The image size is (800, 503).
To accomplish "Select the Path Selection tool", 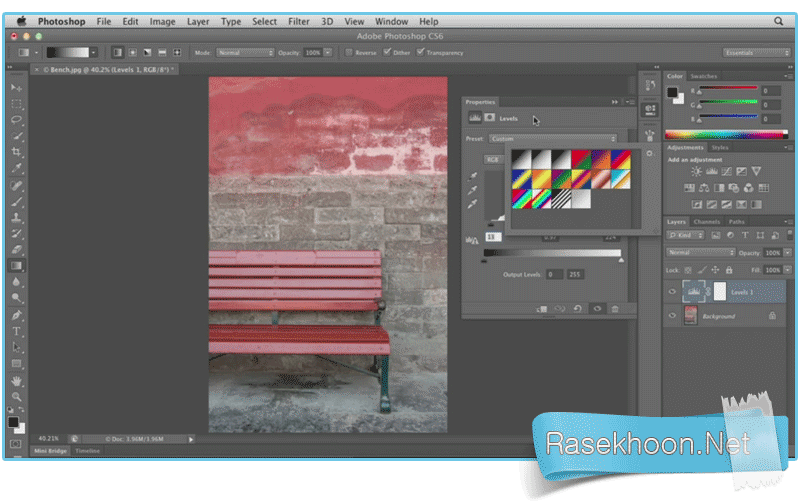I will pos(16,347).
